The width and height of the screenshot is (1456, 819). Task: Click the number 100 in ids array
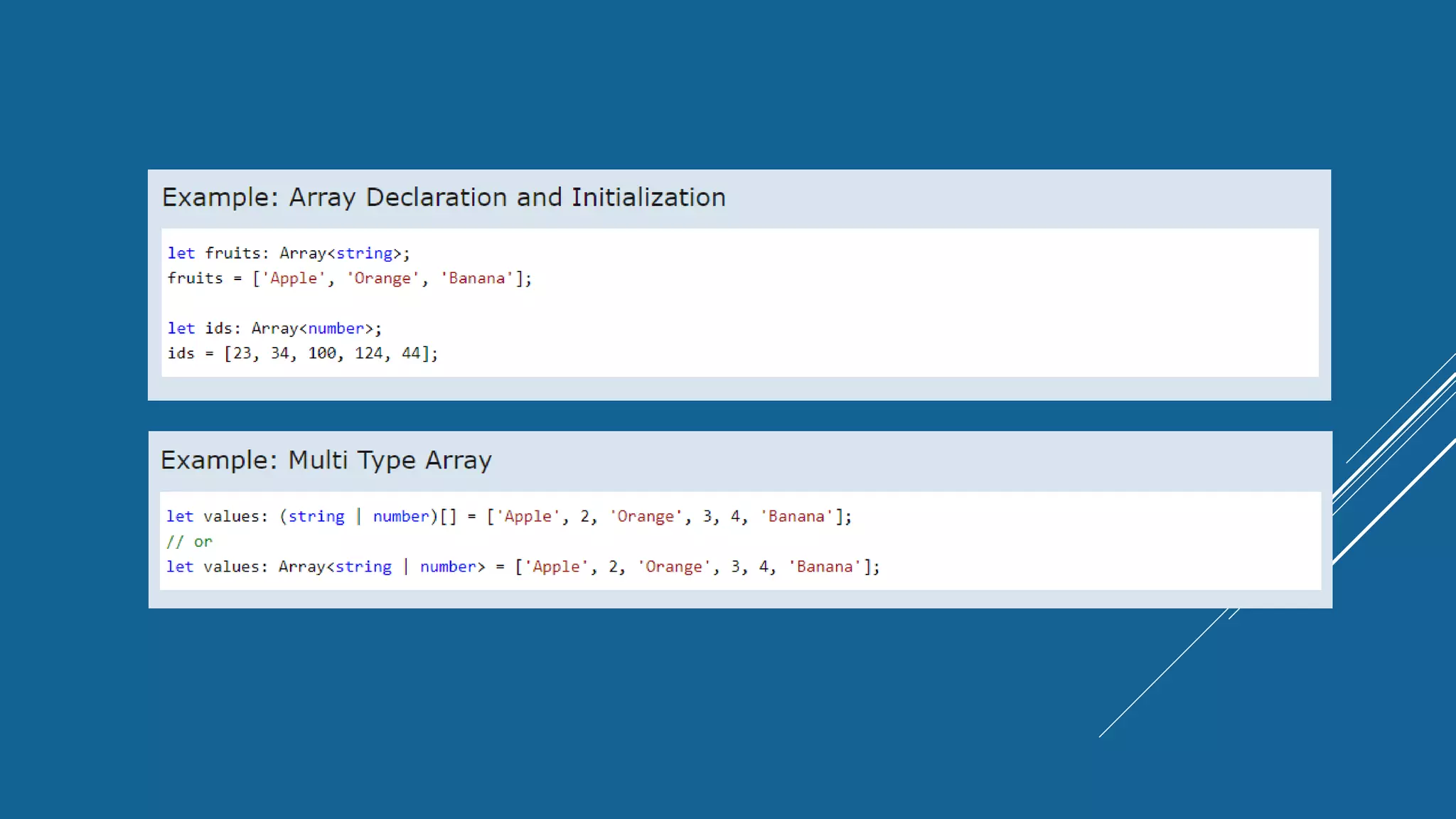pyautogui.click(x=322, y=353)
